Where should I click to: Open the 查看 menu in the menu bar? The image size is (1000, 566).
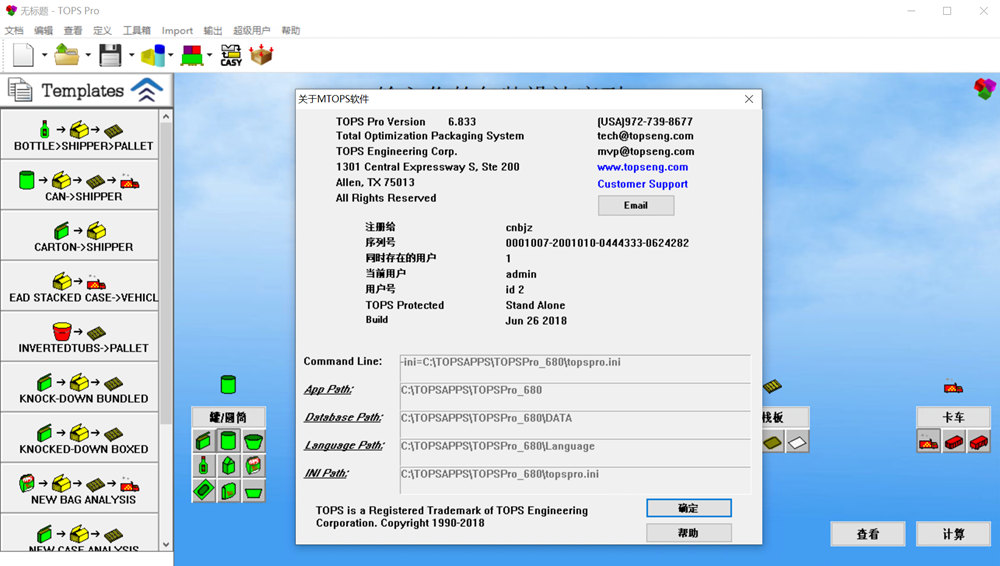73,30
